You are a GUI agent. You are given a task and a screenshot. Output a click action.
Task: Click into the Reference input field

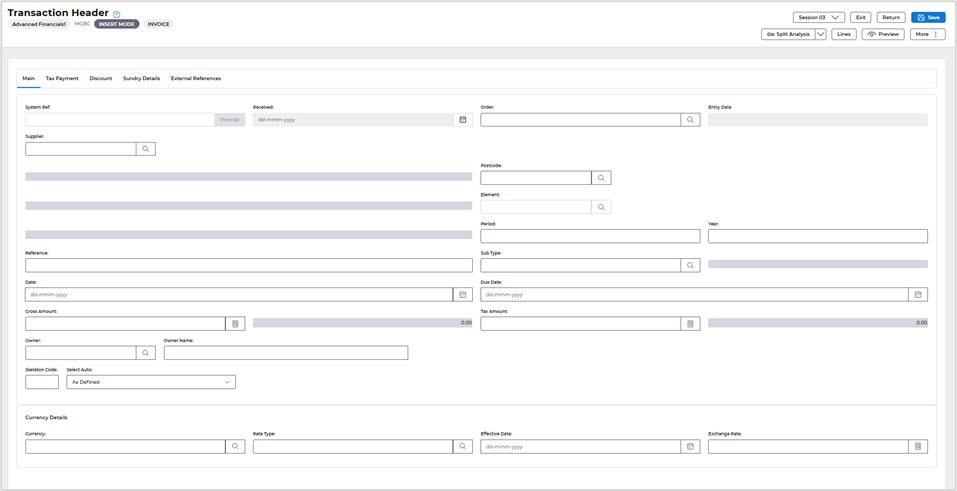[249, 266]
